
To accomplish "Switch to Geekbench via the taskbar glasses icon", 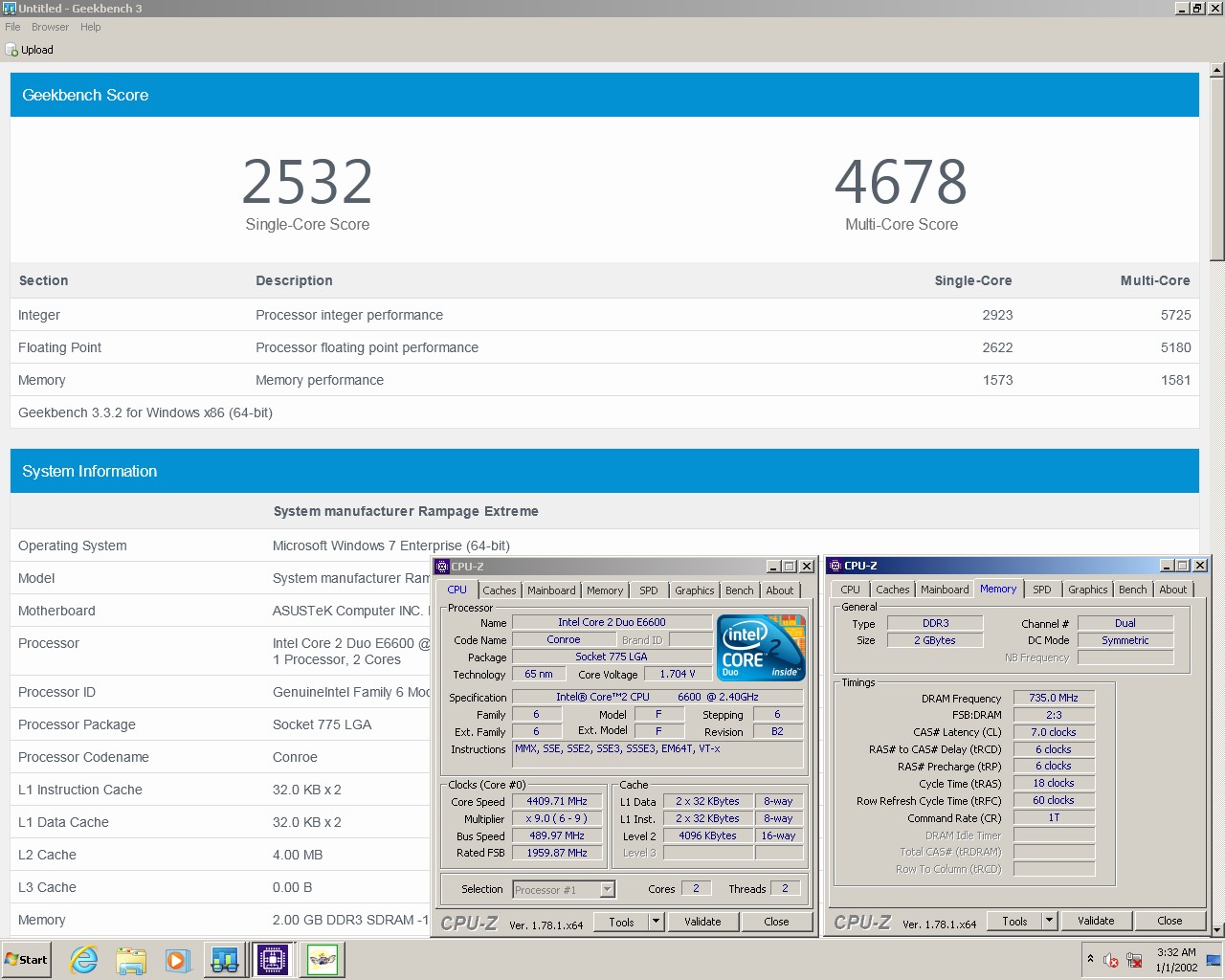I will pos(225,959).
